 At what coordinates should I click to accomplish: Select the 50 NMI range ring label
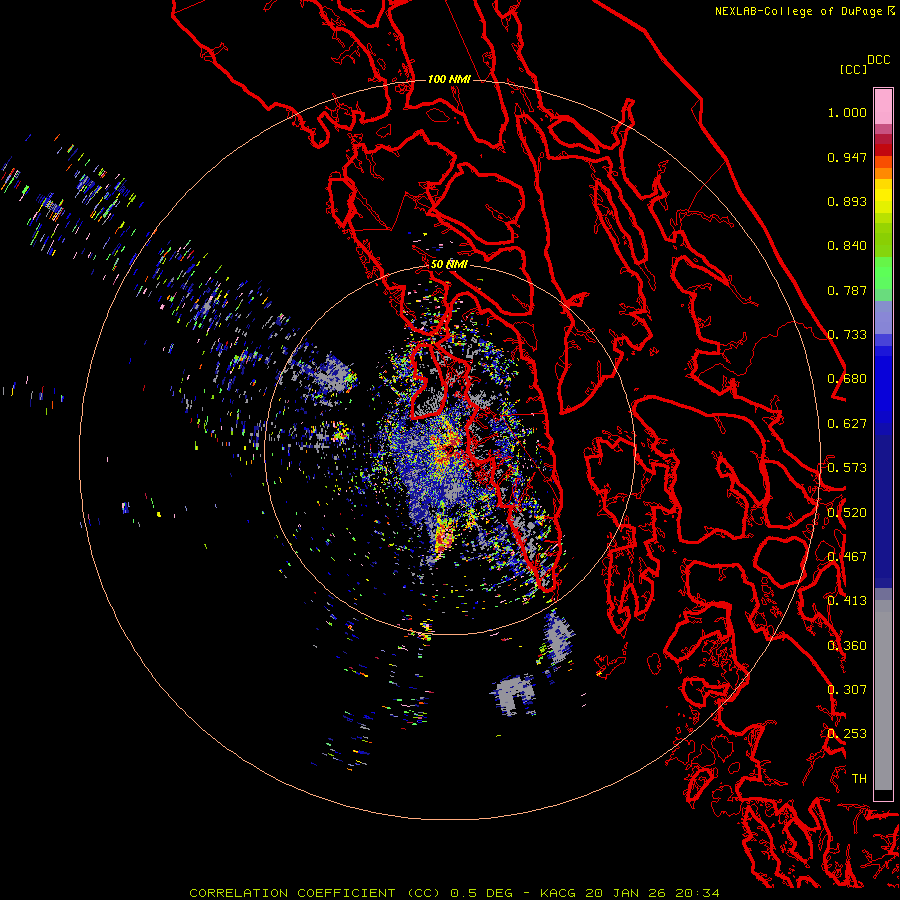coord(449,264)
